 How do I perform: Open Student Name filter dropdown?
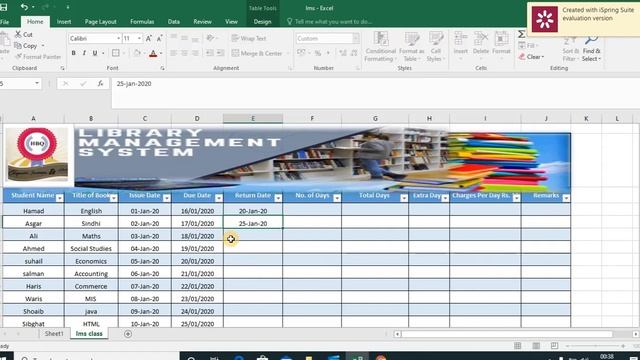pyautogui.click(x=60, y=198)
